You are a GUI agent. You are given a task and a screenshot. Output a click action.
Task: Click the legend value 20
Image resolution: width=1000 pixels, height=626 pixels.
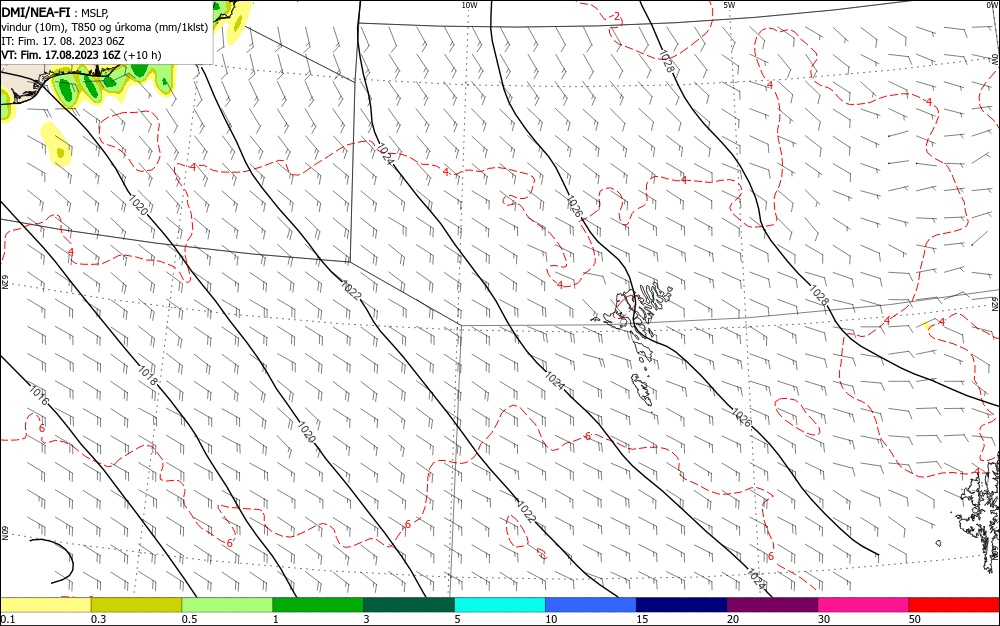(733, 619)
